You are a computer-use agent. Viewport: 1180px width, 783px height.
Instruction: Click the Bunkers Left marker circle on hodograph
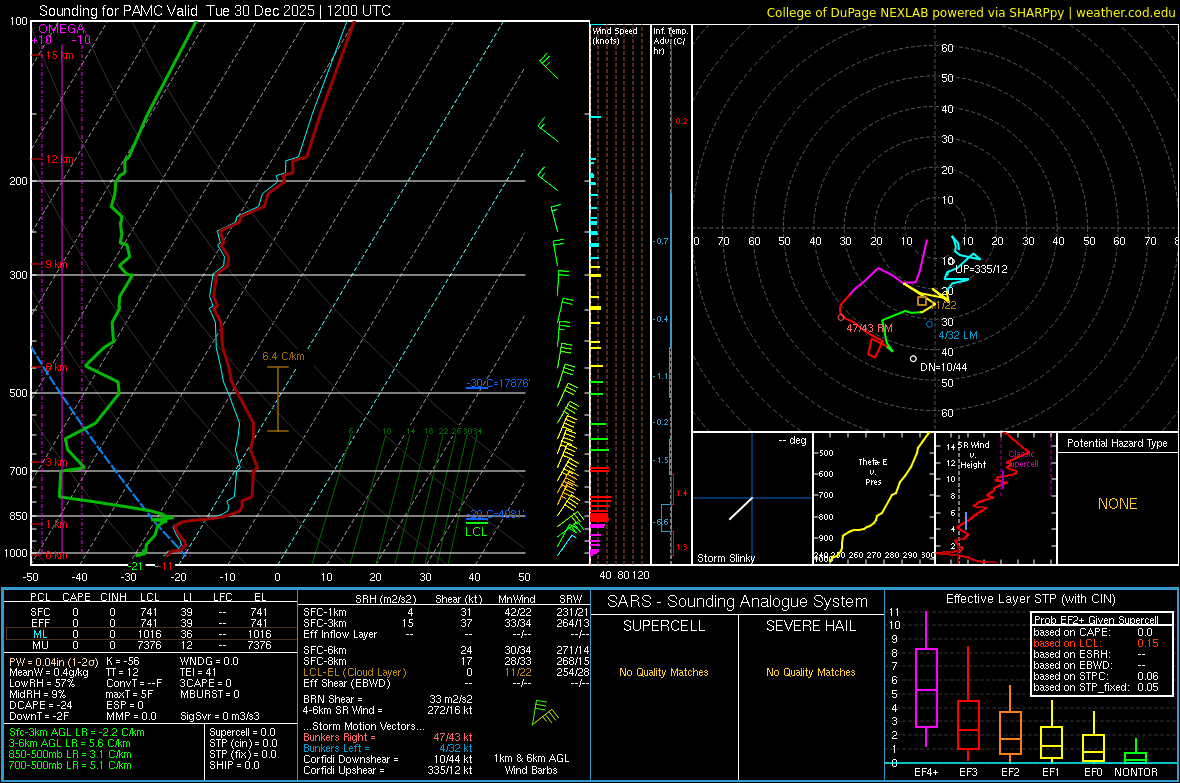click(x=929, y=324)
